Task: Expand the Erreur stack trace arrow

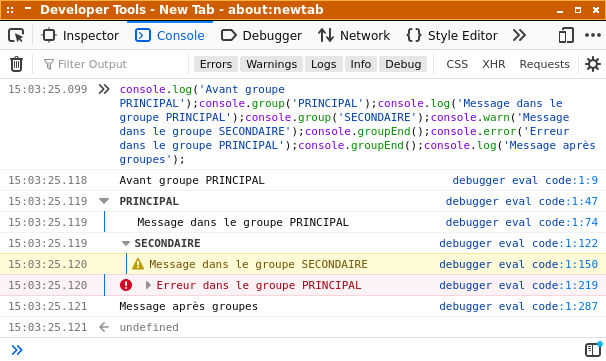Action: [148, 285]
